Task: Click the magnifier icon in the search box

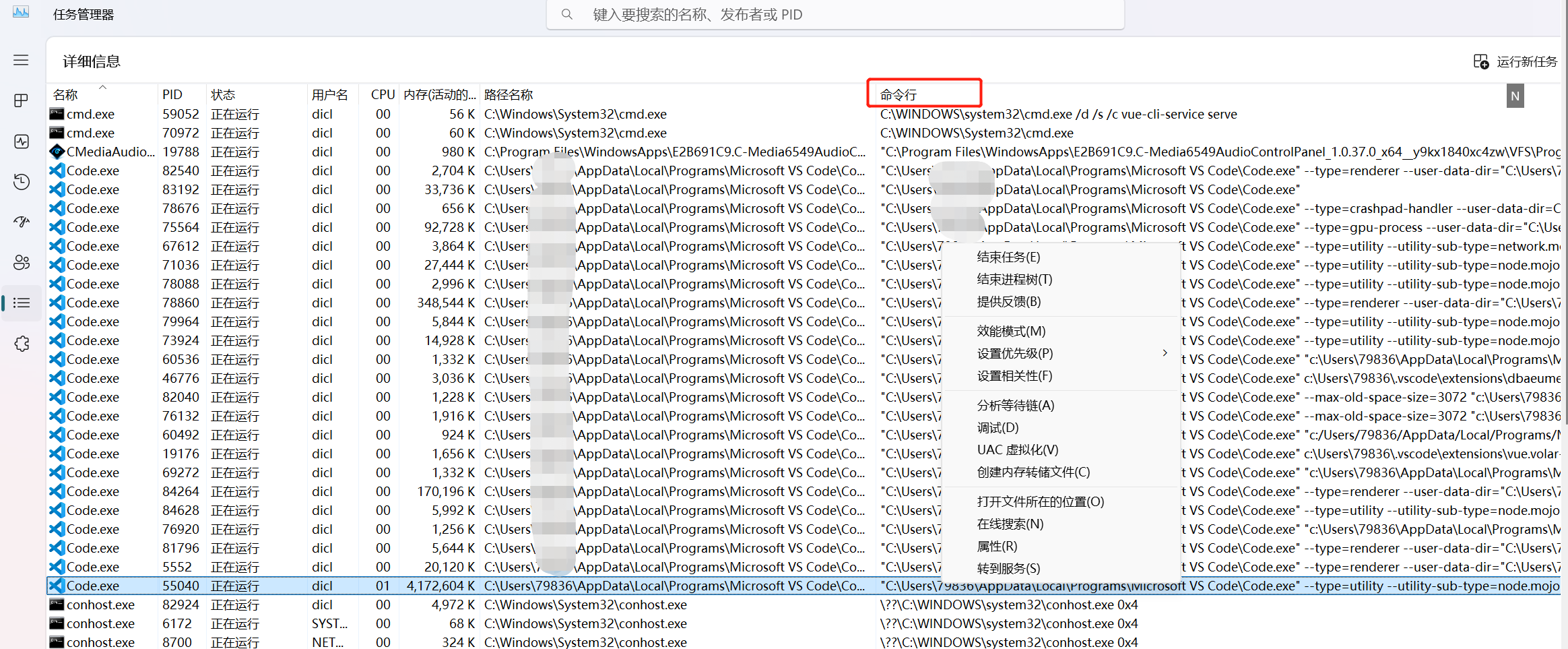Action: click(x=567, y=14)
